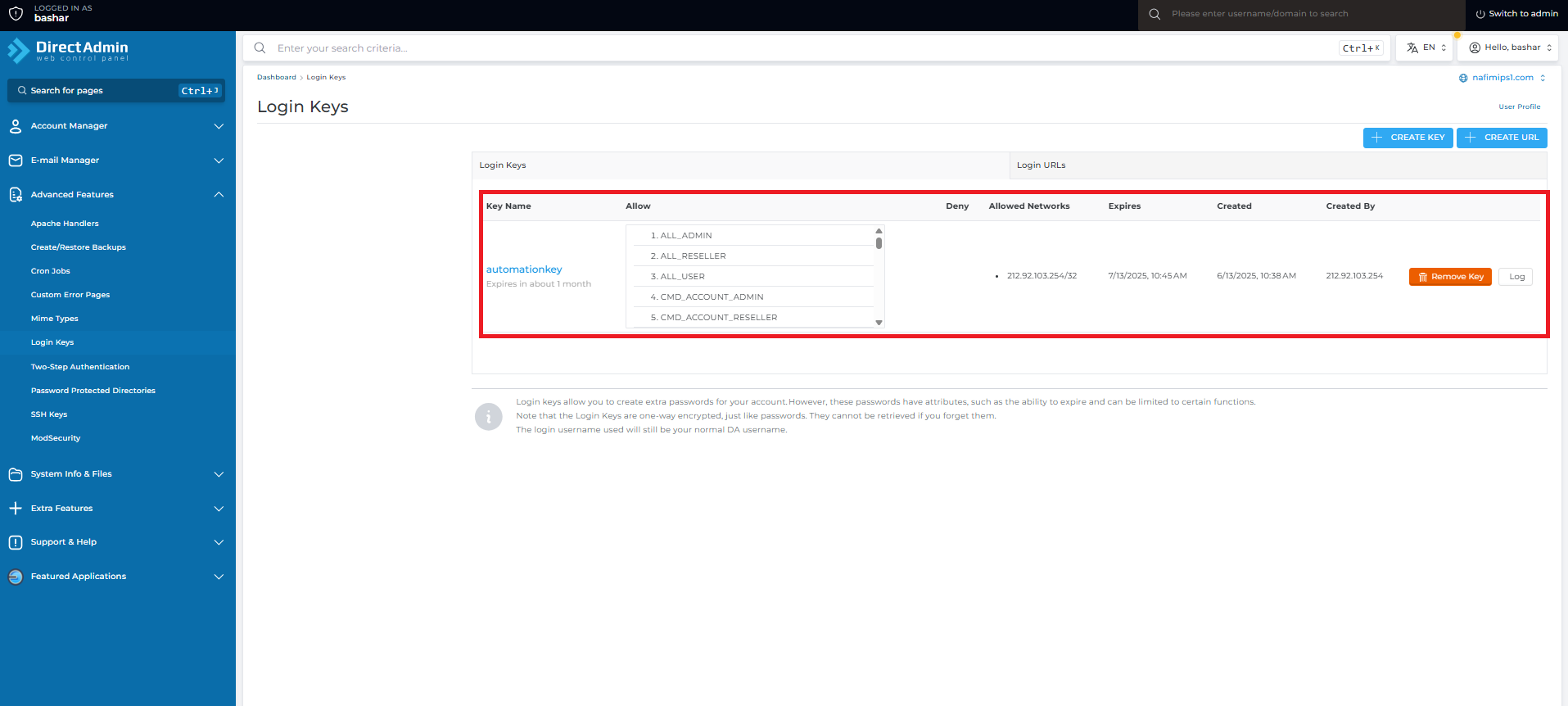1568x706 pixels.
Task: Click the 212.92.103.254/32 allowed network
Action: tap(1042, 276)
